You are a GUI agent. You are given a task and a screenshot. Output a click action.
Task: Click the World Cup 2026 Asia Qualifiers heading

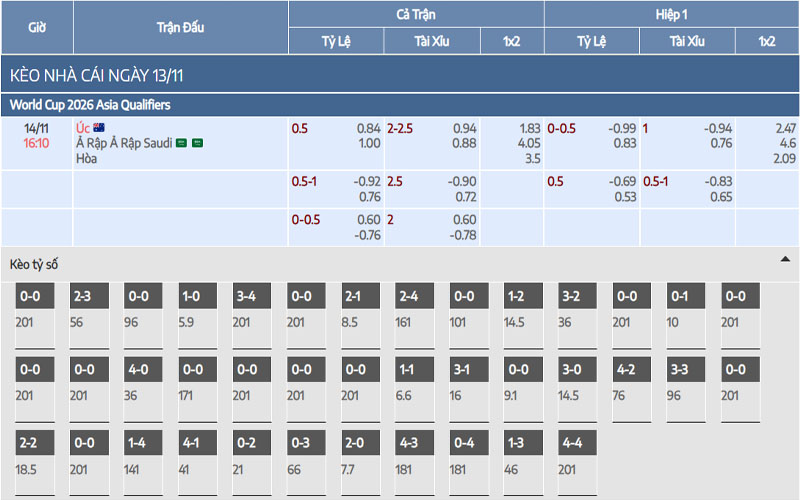pyautogui.click(x=90, y=104)
